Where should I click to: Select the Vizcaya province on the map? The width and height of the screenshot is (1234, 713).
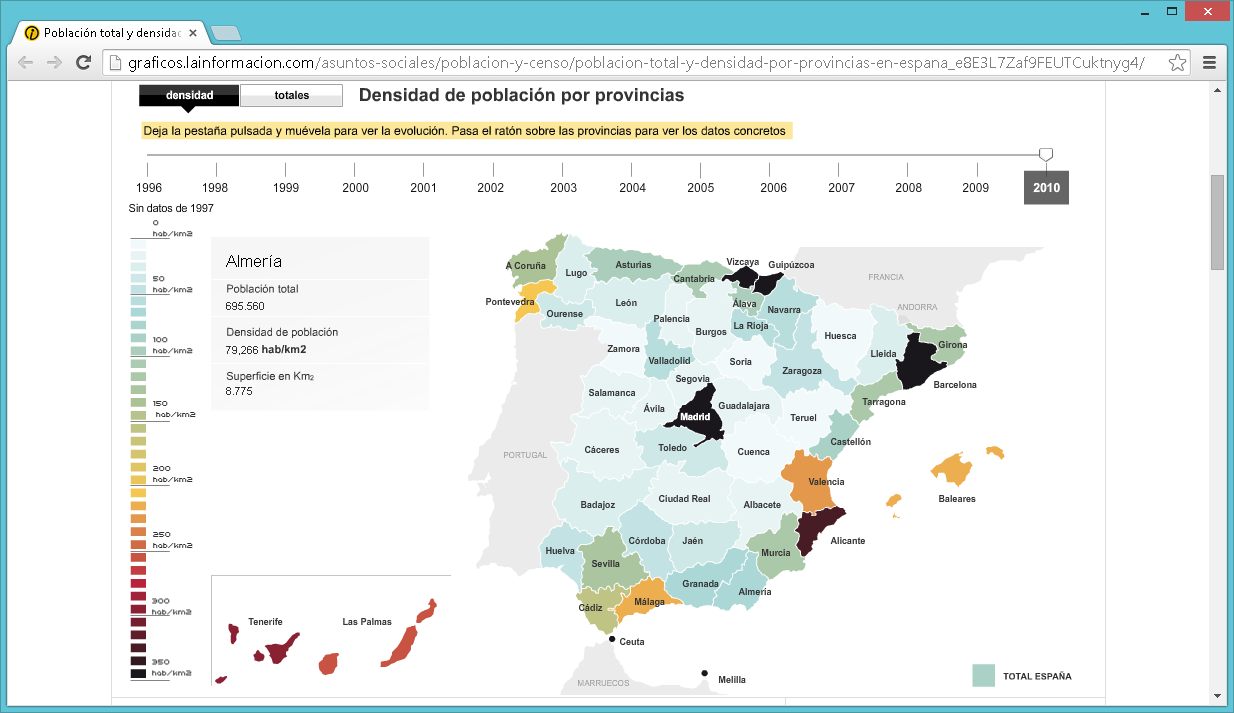click(x=742, y=276)
